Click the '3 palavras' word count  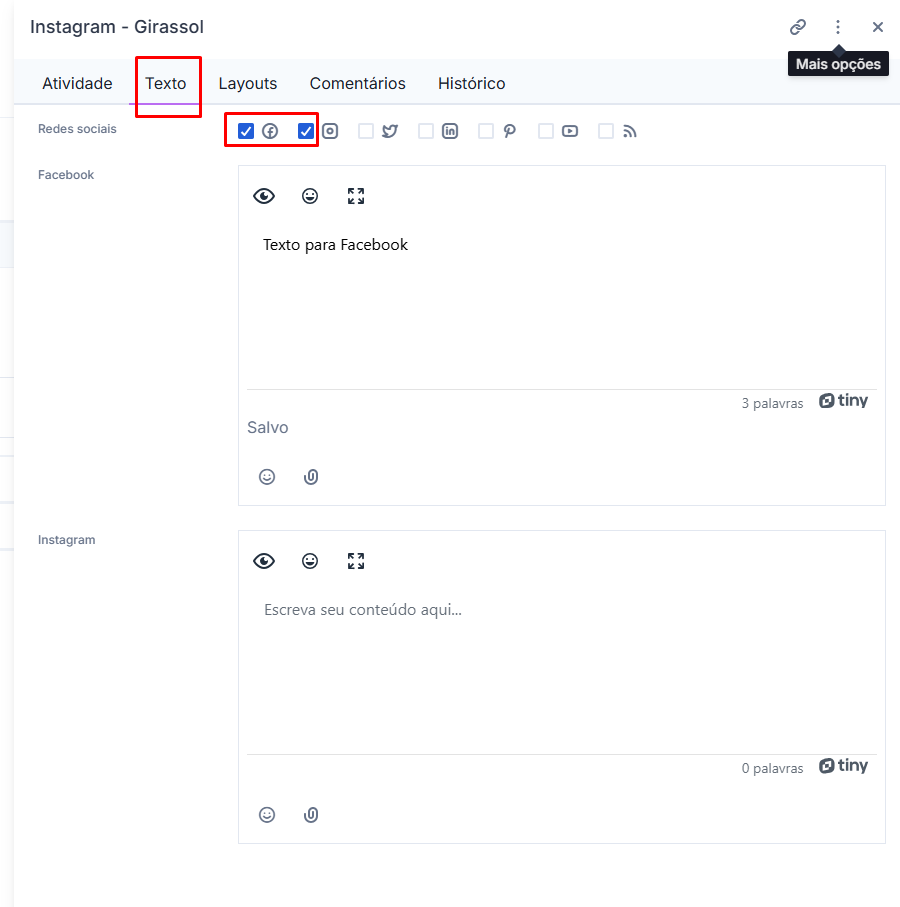(772, 404)
